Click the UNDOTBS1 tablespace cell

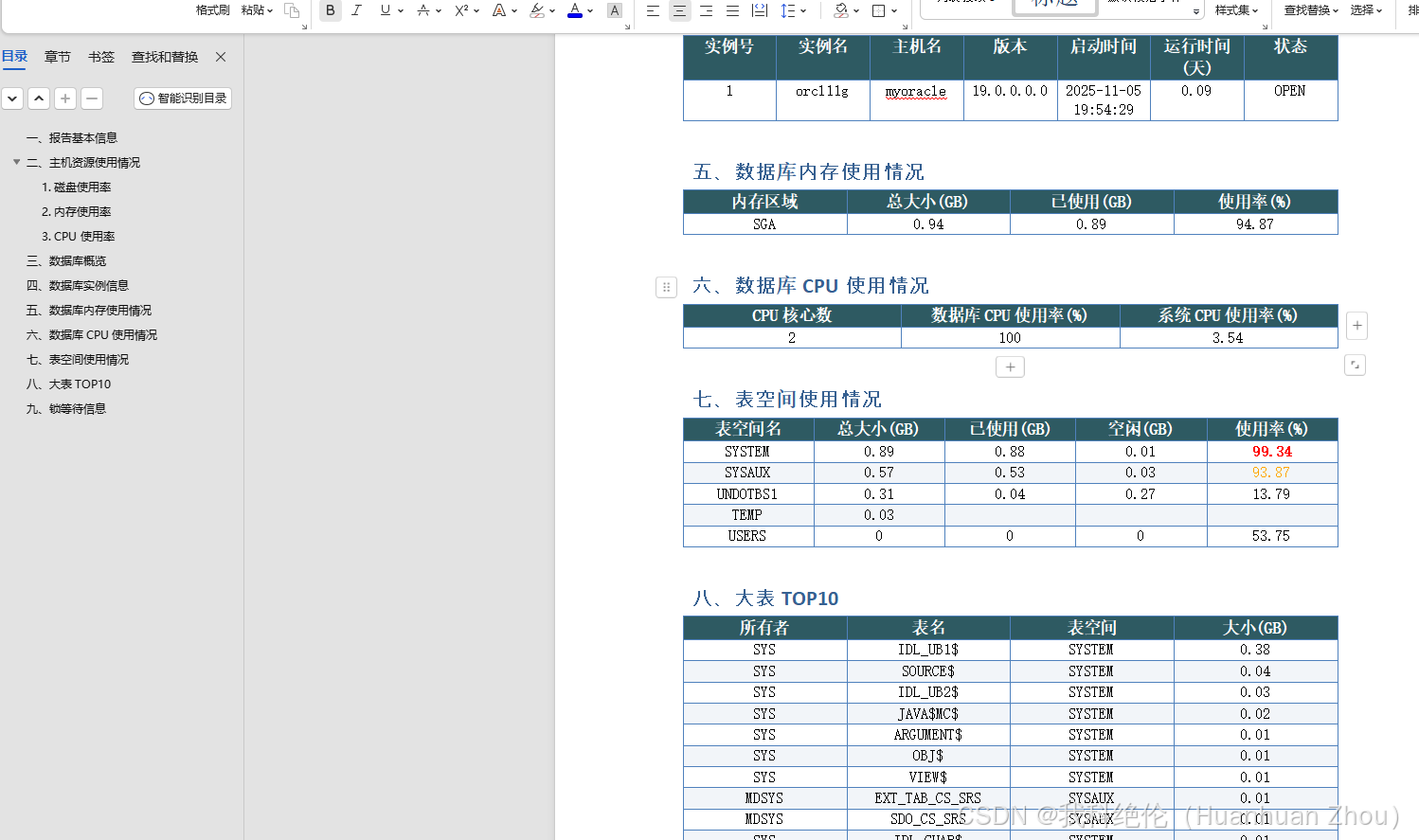(747, 494)
